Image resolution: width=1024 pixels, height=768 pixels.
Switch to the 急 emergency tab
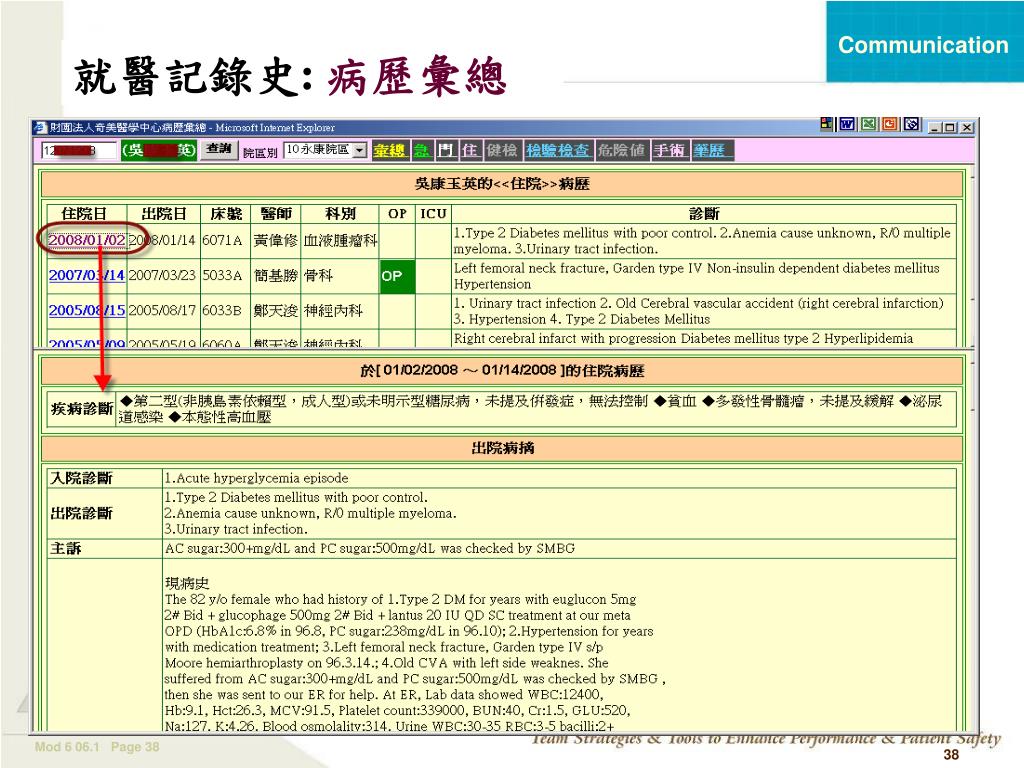[422, 151]
